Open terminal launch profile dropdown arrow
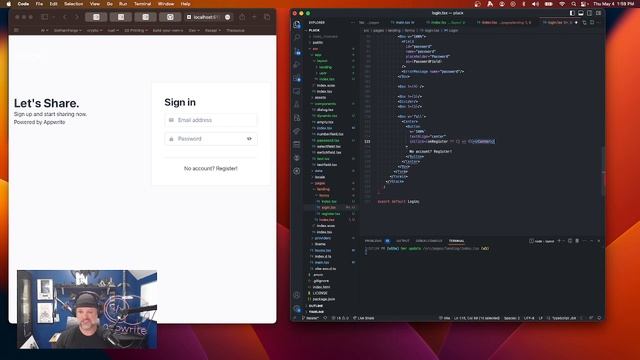This screenshot has width=640, height=360. (x=564, y=241)
